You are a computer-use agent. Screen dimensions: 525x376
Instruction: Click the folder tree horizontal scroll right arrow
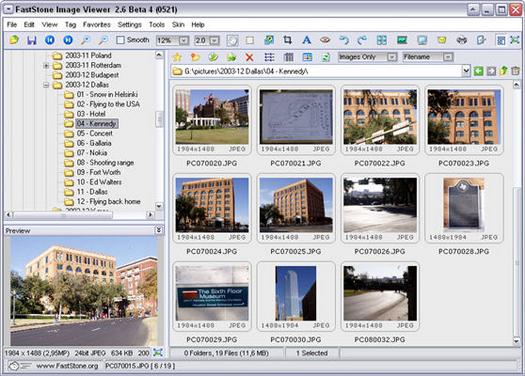[x=151, y=215]
